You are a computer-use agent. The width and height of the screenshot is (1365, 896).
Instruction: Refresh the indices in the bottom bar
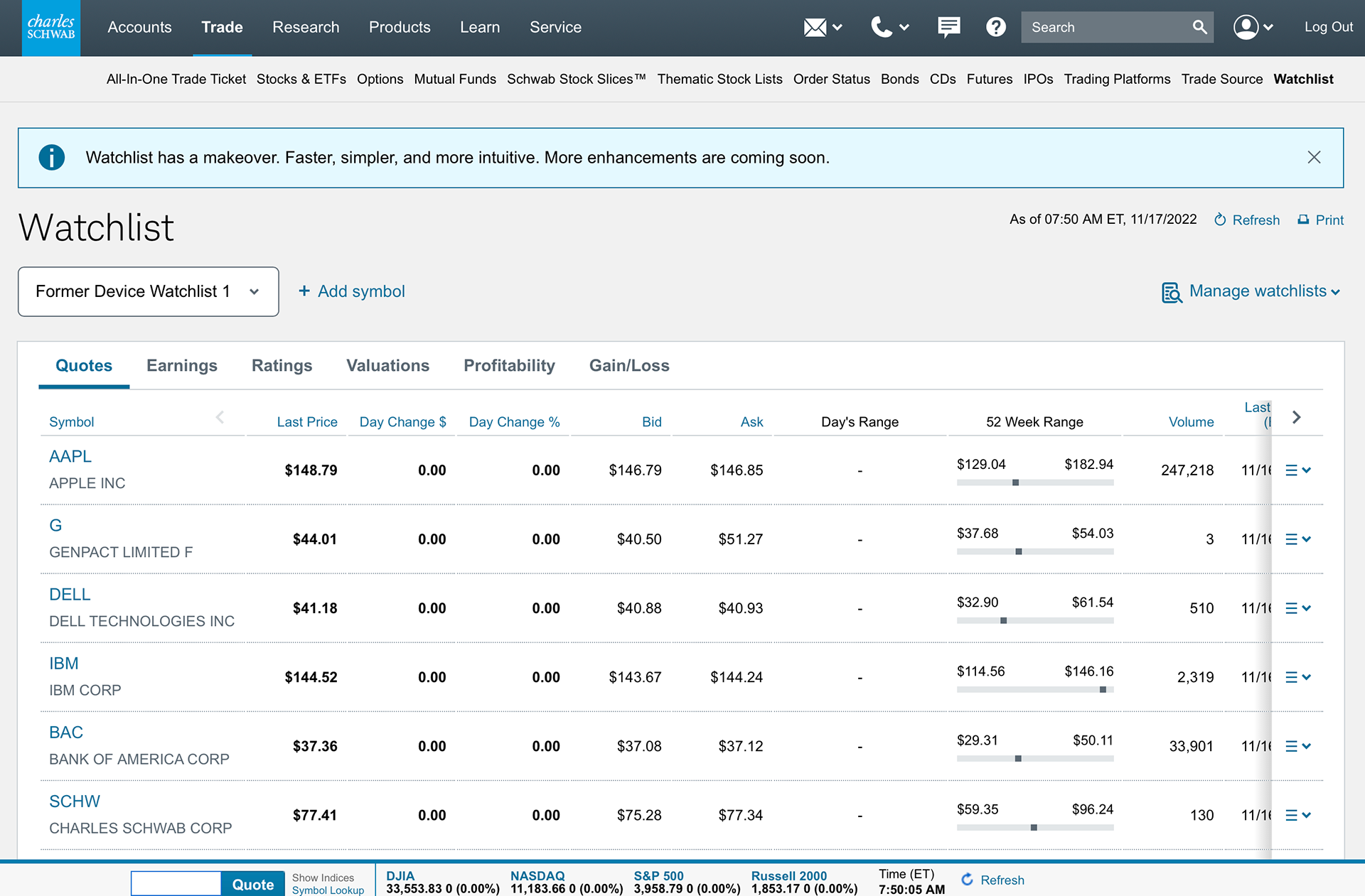tap(992, 880)
